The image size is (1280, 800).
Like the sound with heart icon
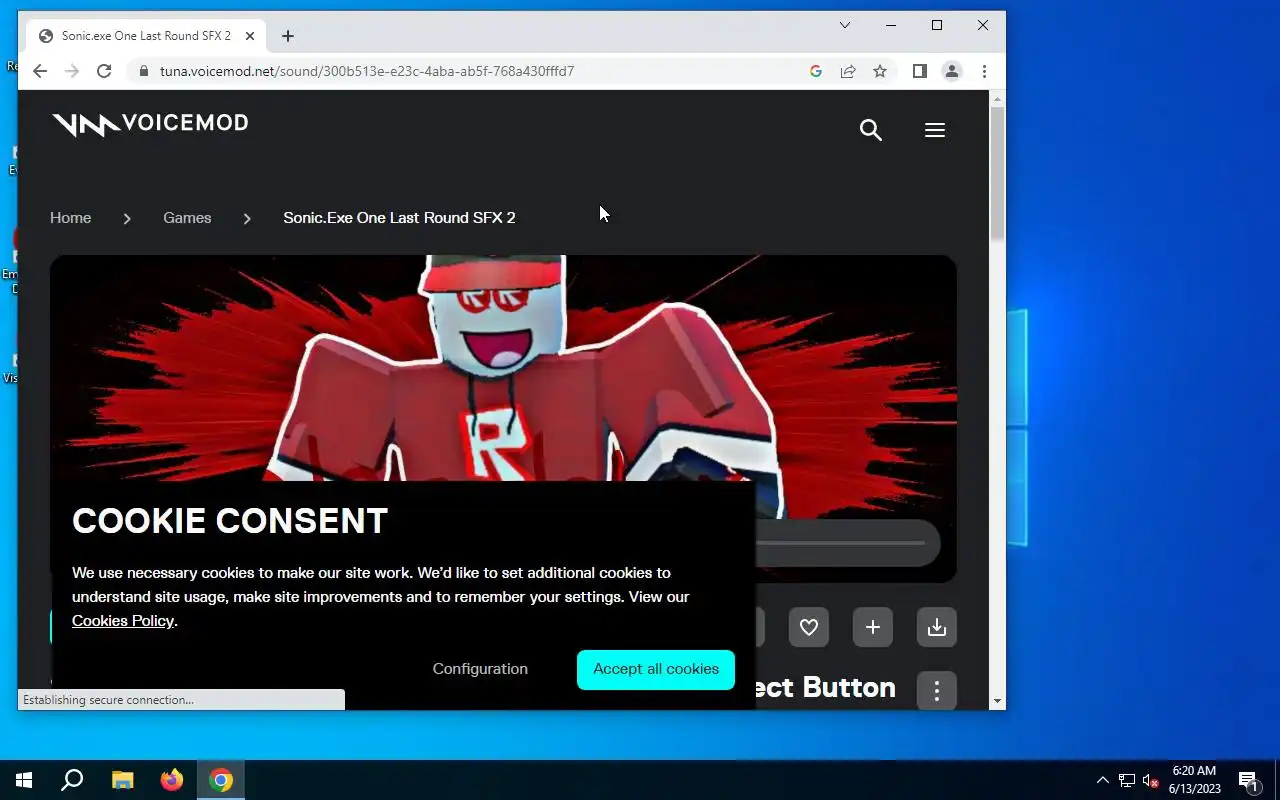[809, 627]
